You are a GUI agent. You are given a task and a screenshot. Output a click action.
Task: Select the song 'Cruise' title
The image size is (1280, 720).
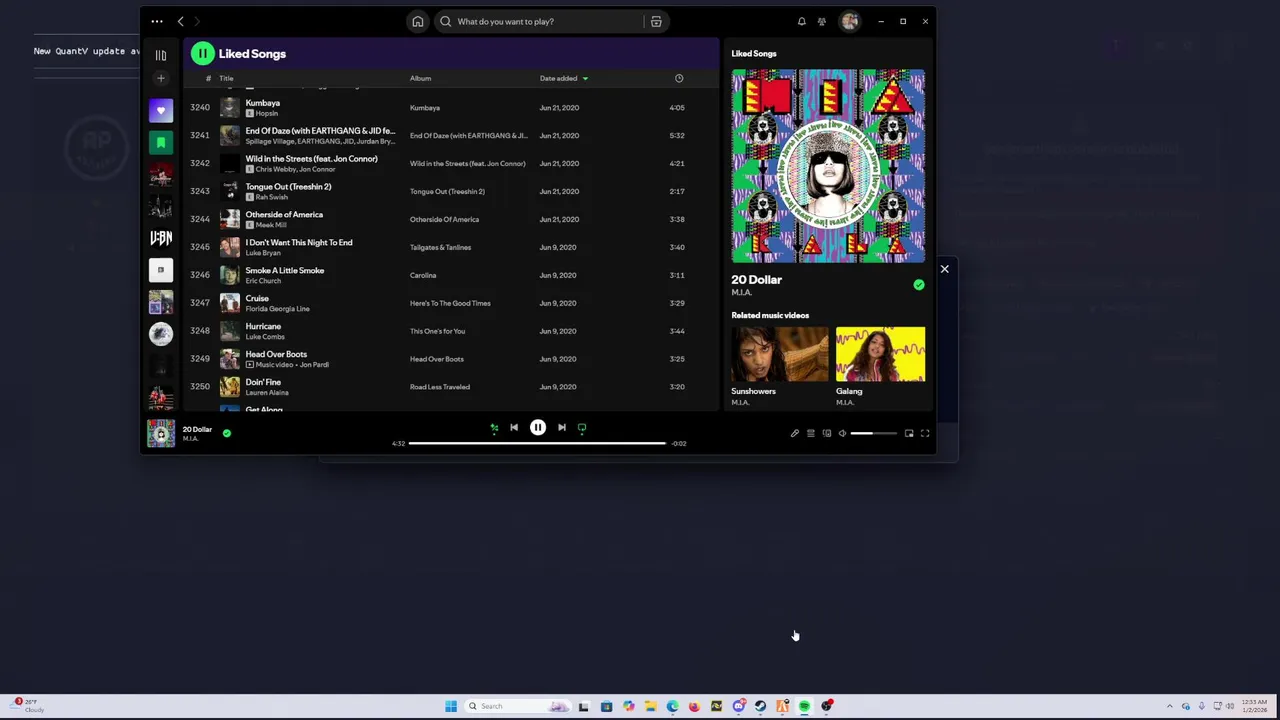coord(257,299)
